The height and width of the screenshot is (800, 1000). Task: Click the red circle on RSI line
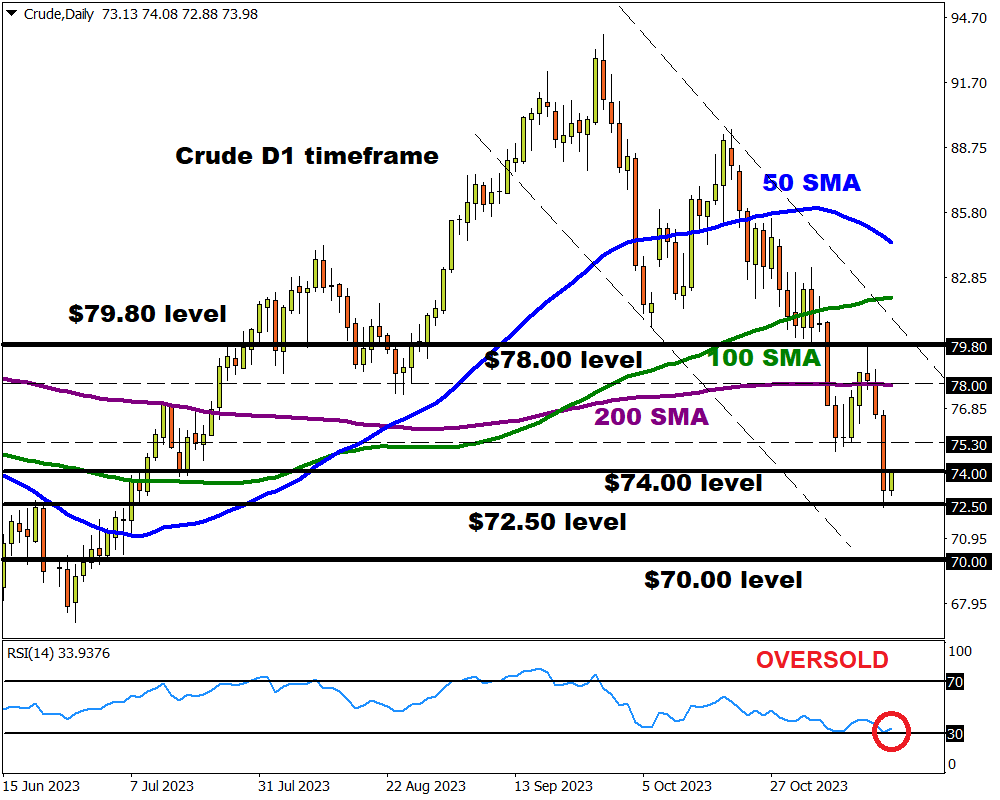[x=891, y=732]
